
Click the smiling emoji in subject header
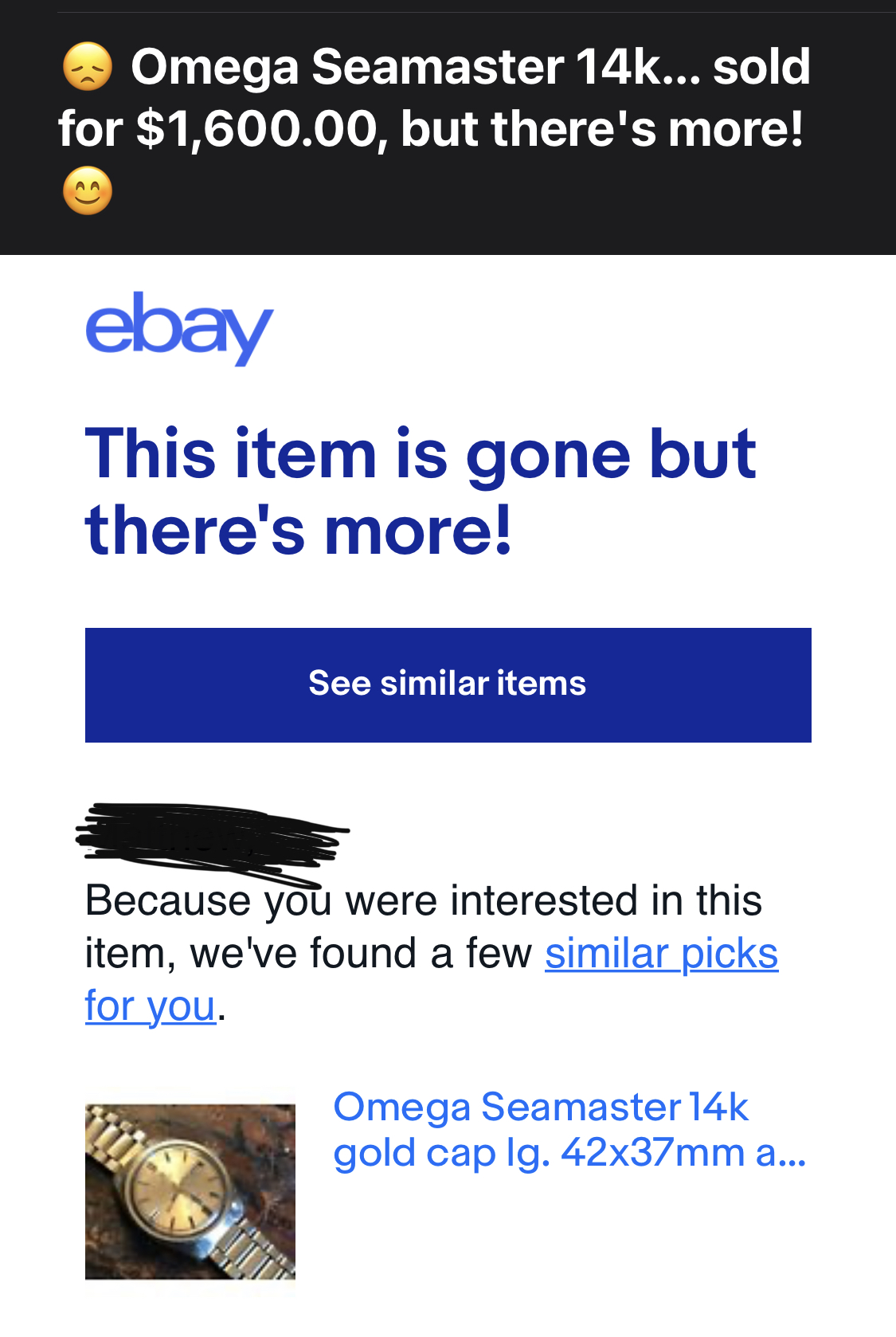click(x=88, y=191)
